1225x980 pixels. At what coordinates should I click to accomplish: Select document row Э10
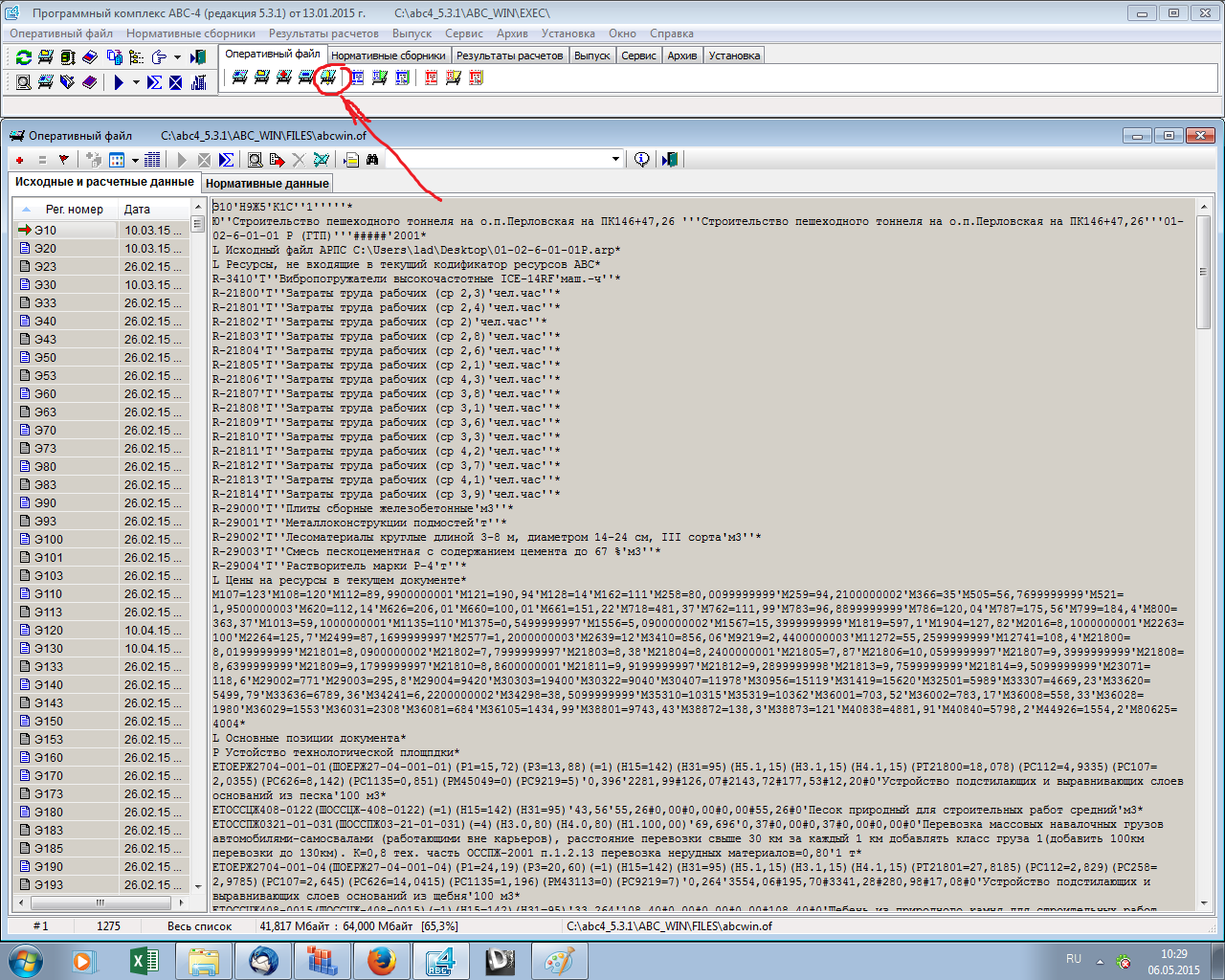tap(100, 230)
